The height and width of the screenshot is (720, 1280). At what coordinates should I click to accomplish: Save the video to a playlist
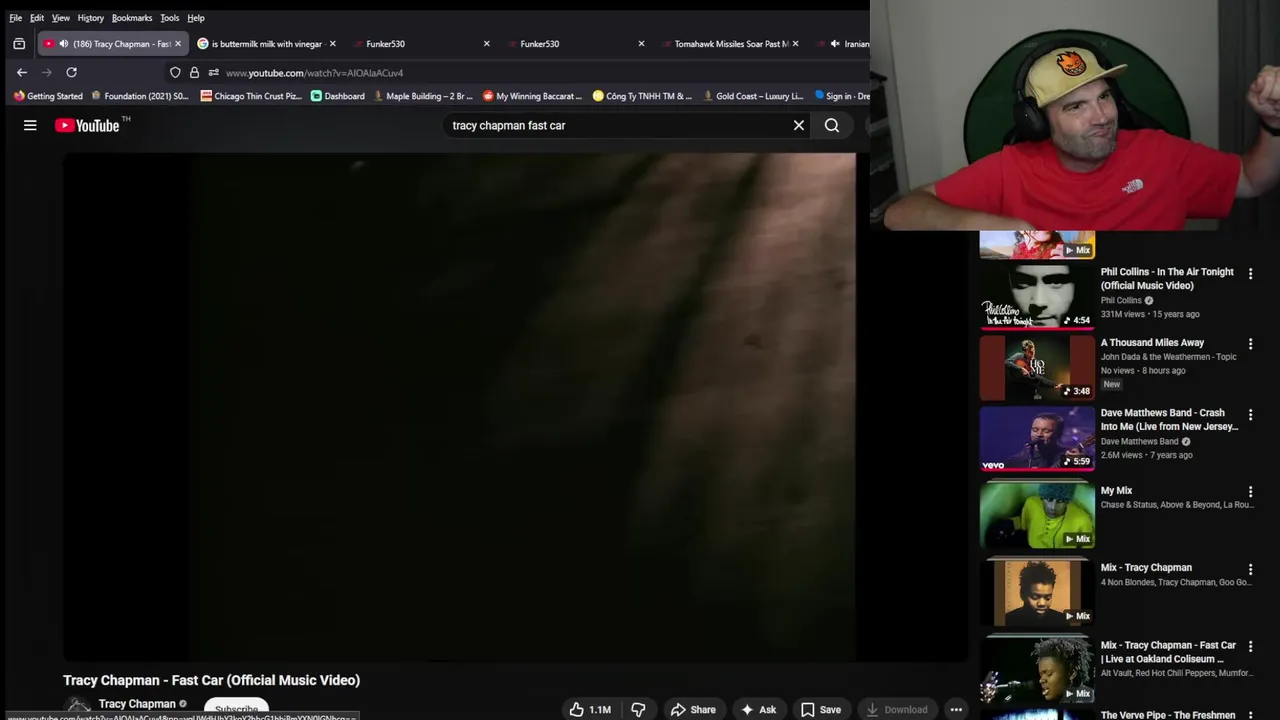[x=820, y=709]
